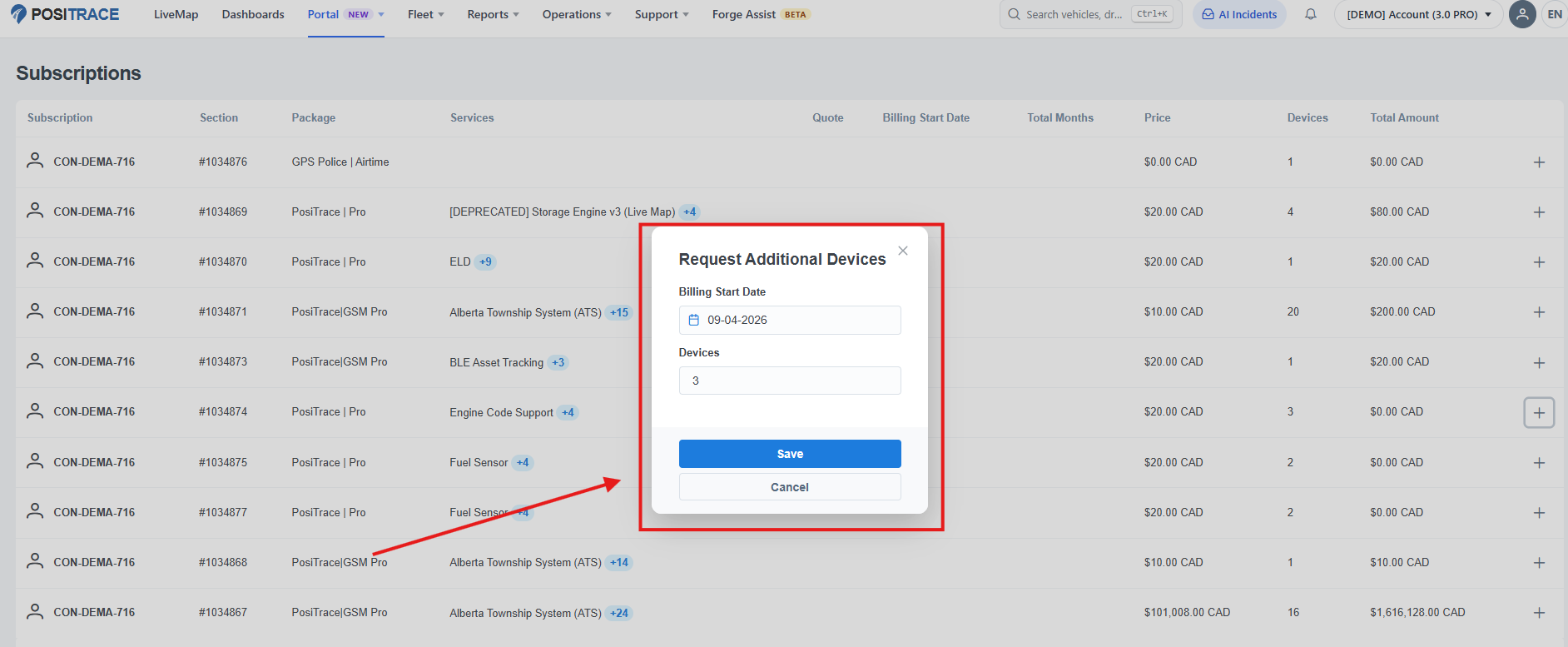Viewport: 1568px width, 647px height.
Task: Open the AI Incidents panel
Action: tap(1239, 14)
